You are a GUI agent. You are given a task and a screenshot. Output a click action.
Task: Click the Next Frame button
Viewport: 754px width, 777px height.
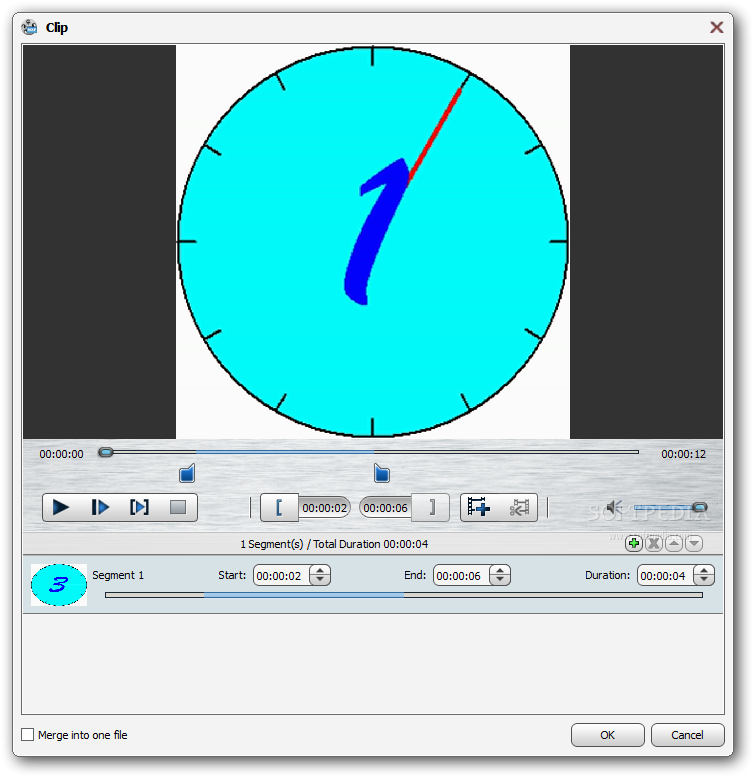(x=100, y=507)
